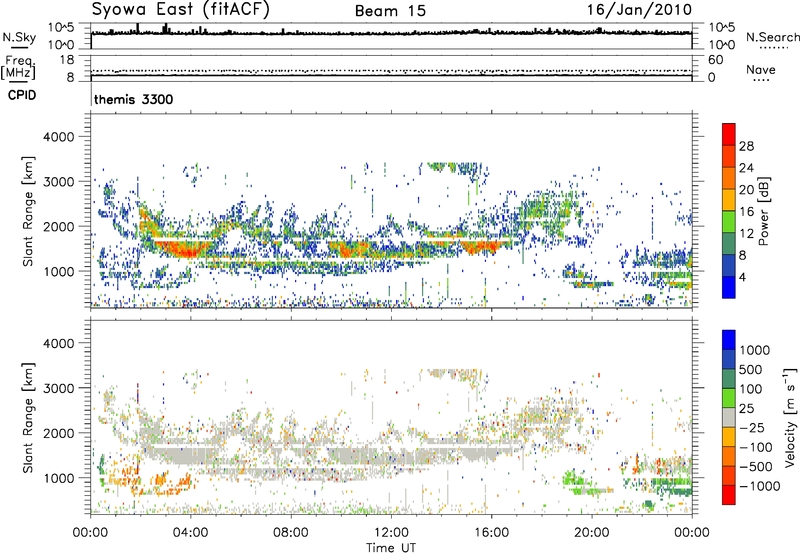Click the orange velocity scatter near 03:00
The width and height of the screenshot is (800, 554).
coord(159,480)
